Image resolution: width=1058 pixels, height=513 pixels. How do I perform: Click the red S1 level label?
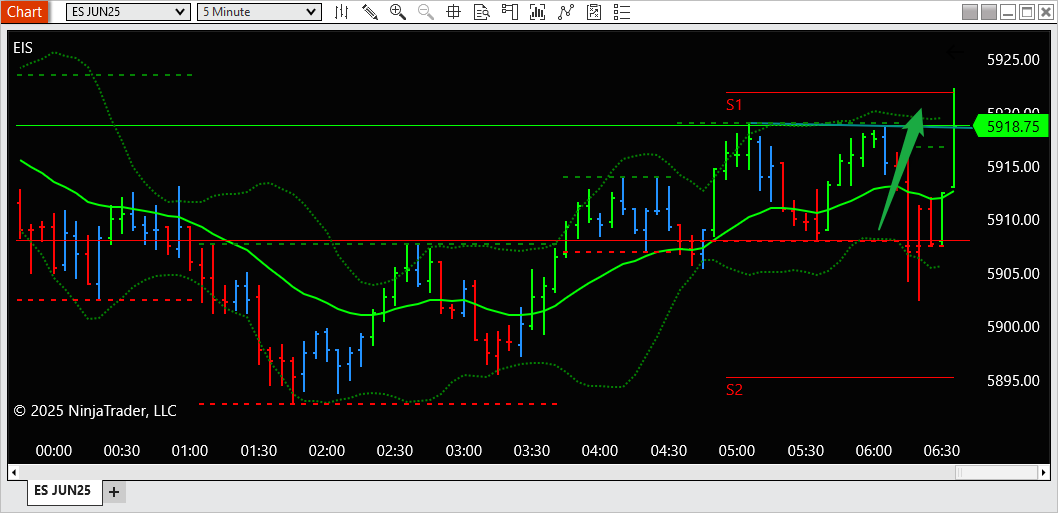pos(734,105)
